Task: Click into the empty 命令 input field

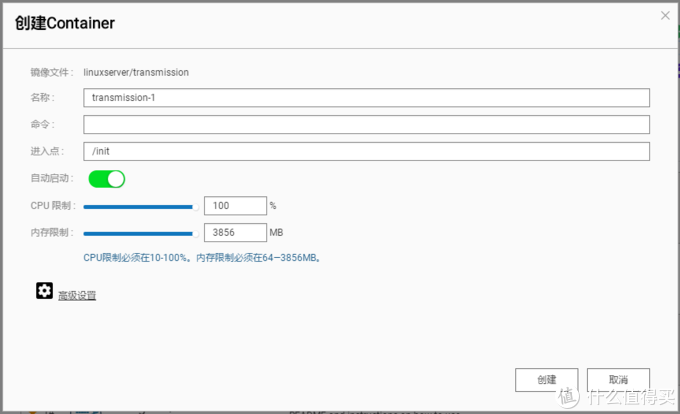Action: coord(366,125)
